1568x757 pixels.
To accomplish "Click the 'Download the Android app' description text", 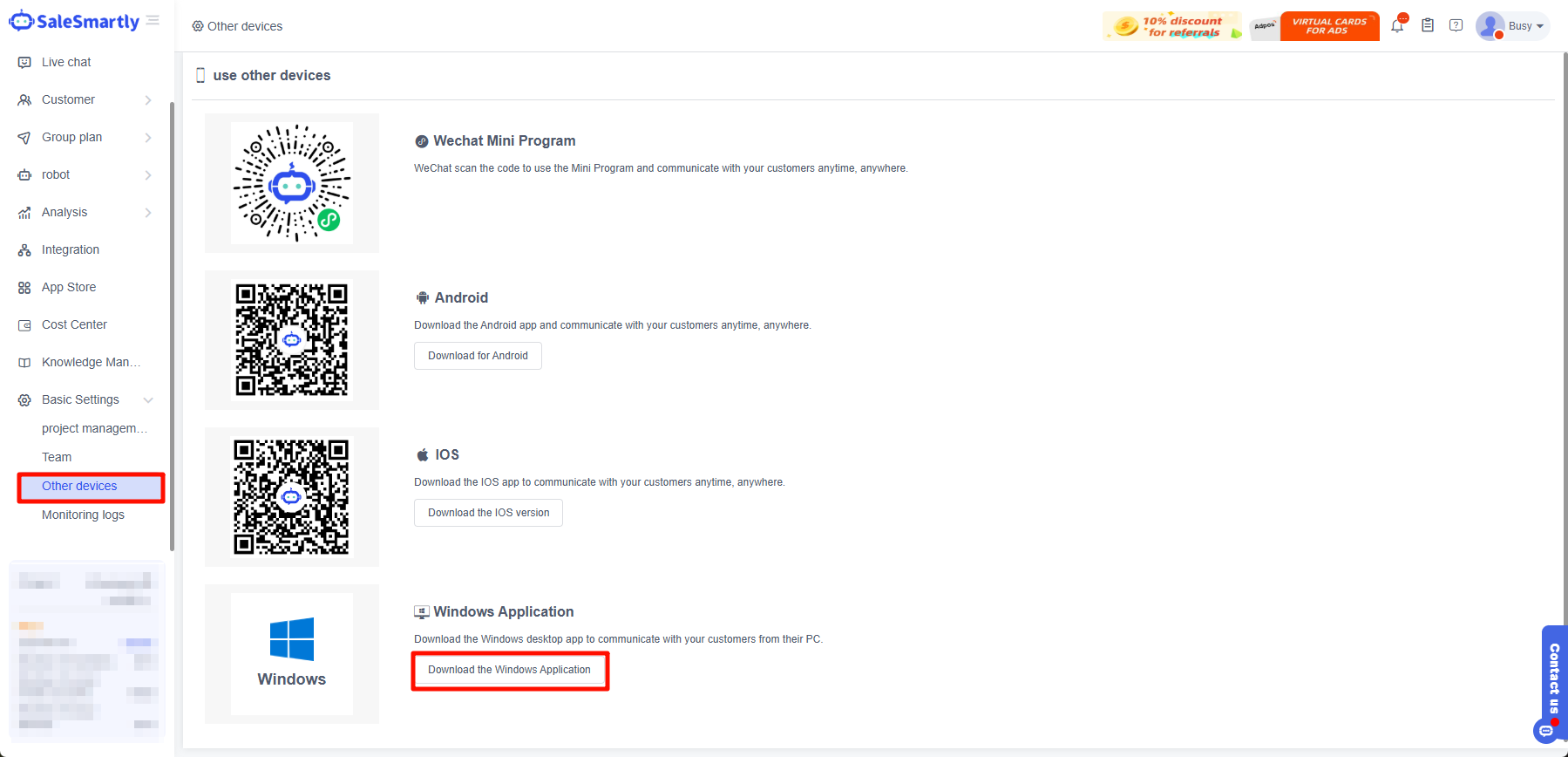I will pos(613,325).
